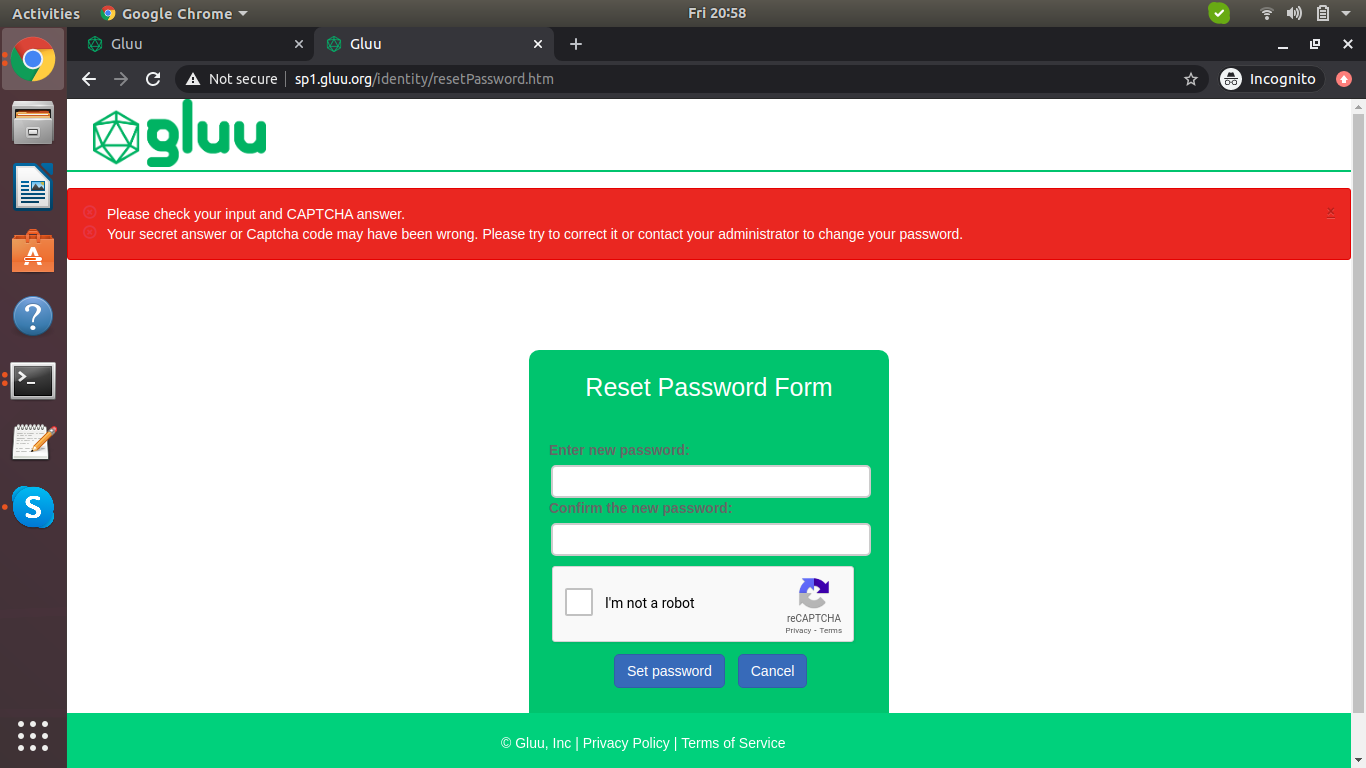Click inside the Enter new password field

point(710,481)
